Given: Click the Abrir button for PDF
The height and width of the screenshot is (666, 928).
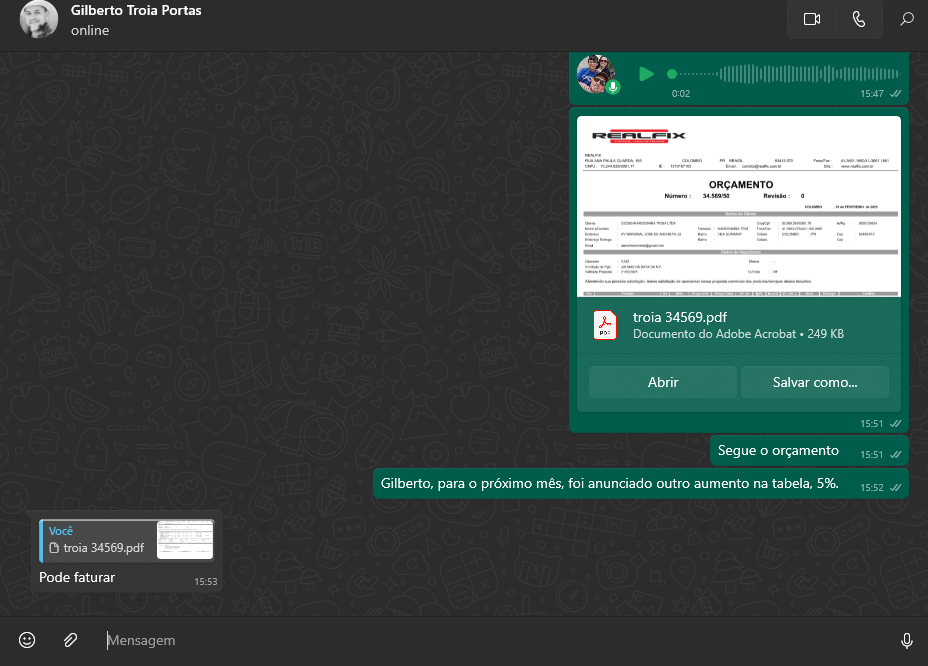Looking at the screenshot, I should [662, 382].
